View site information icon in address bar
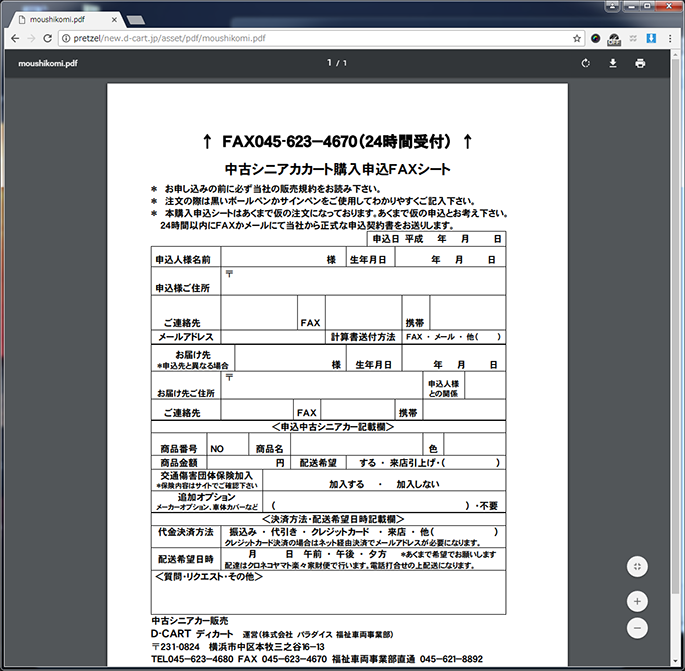Image resolution: width=685 pixels, height=671 pixels. pyautogui.click(x=66, y=38)
